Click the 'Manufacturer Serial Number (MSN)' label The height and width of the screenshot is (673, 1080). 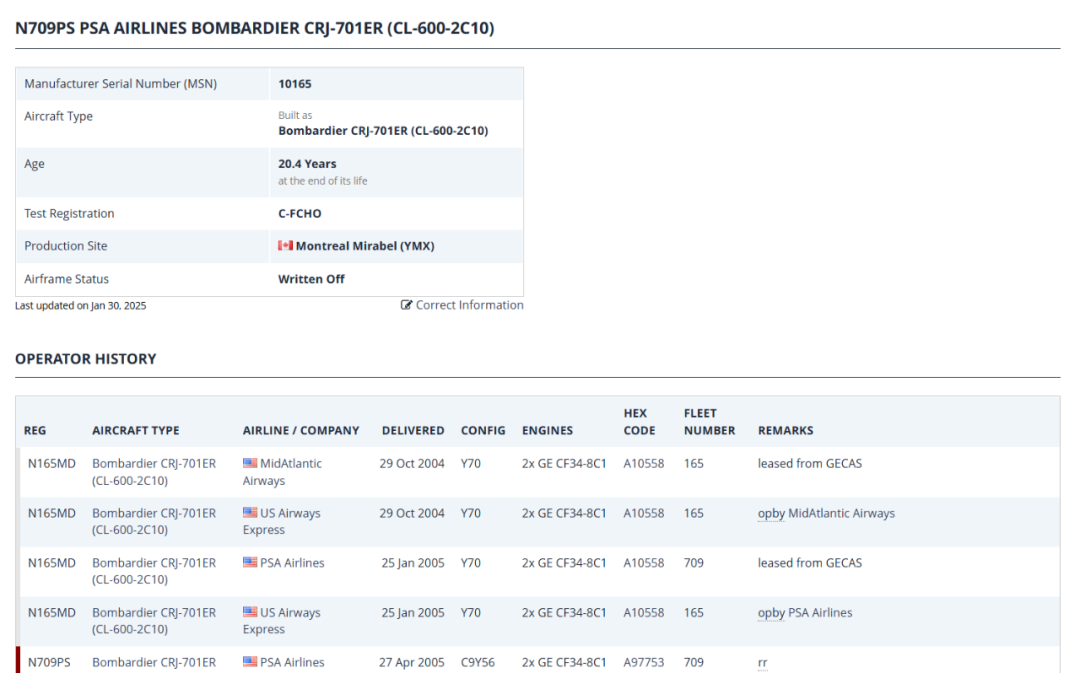click(x=121, y=84)
